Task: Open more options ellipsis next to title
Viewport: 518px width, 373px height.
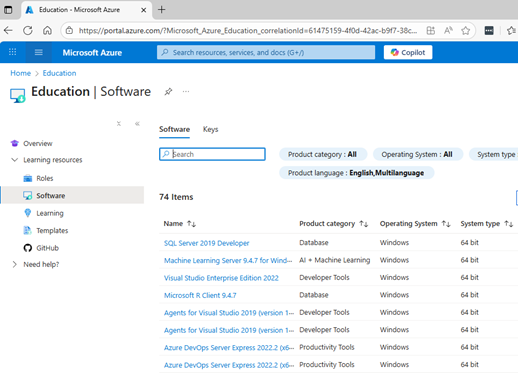Action: (x=186, y=91)
